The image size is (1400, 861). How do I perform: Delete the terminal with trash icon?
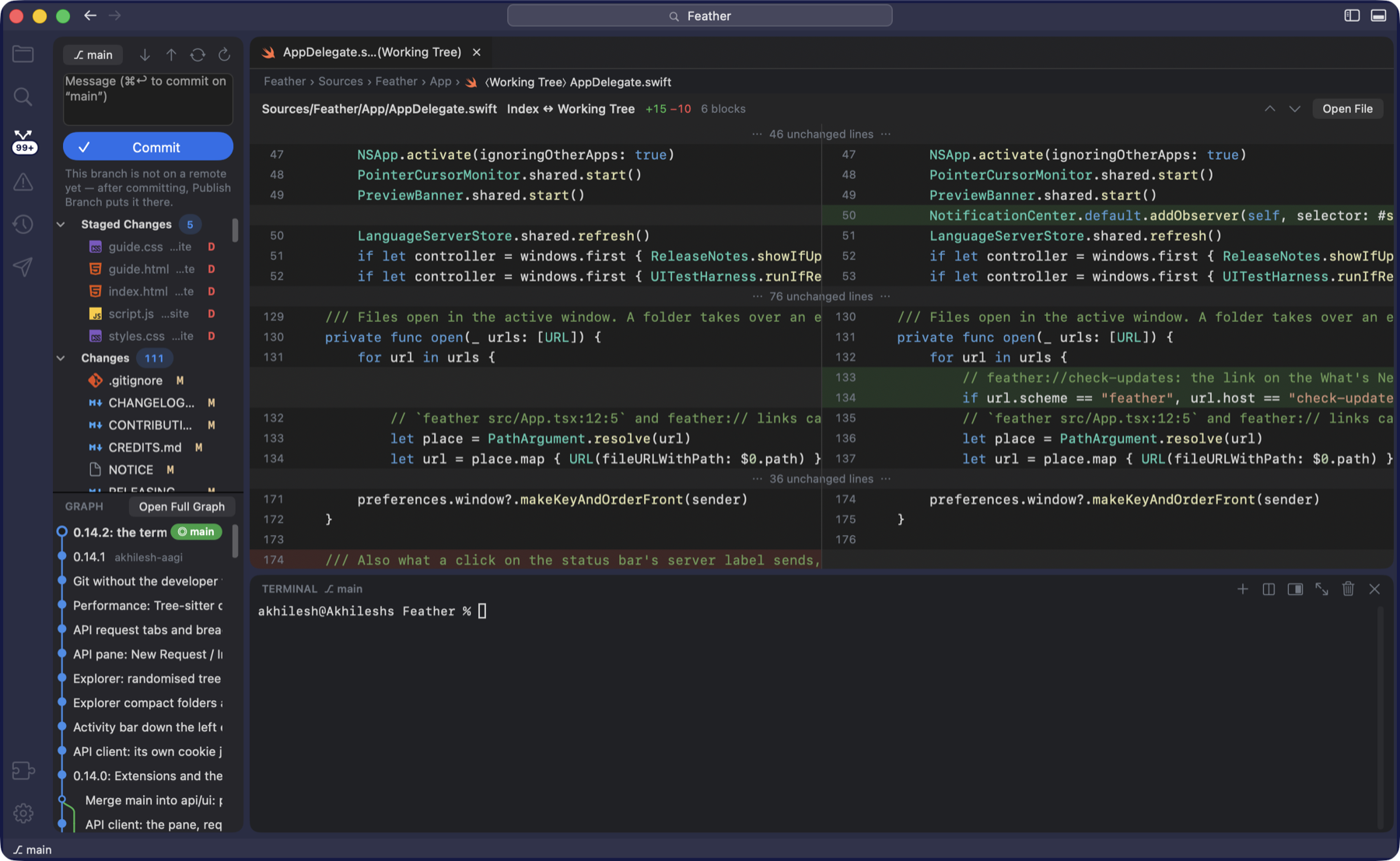point(1348,589)
